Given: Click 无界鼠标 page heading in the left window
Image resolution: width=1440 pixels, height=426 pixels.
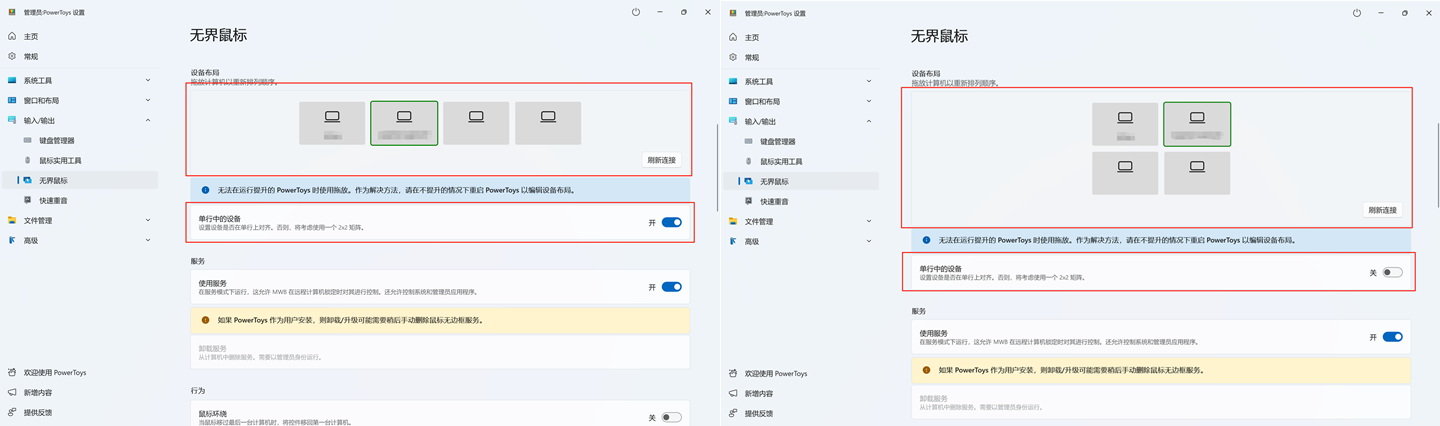Looking at the screenshot, I should pos(219,35).
